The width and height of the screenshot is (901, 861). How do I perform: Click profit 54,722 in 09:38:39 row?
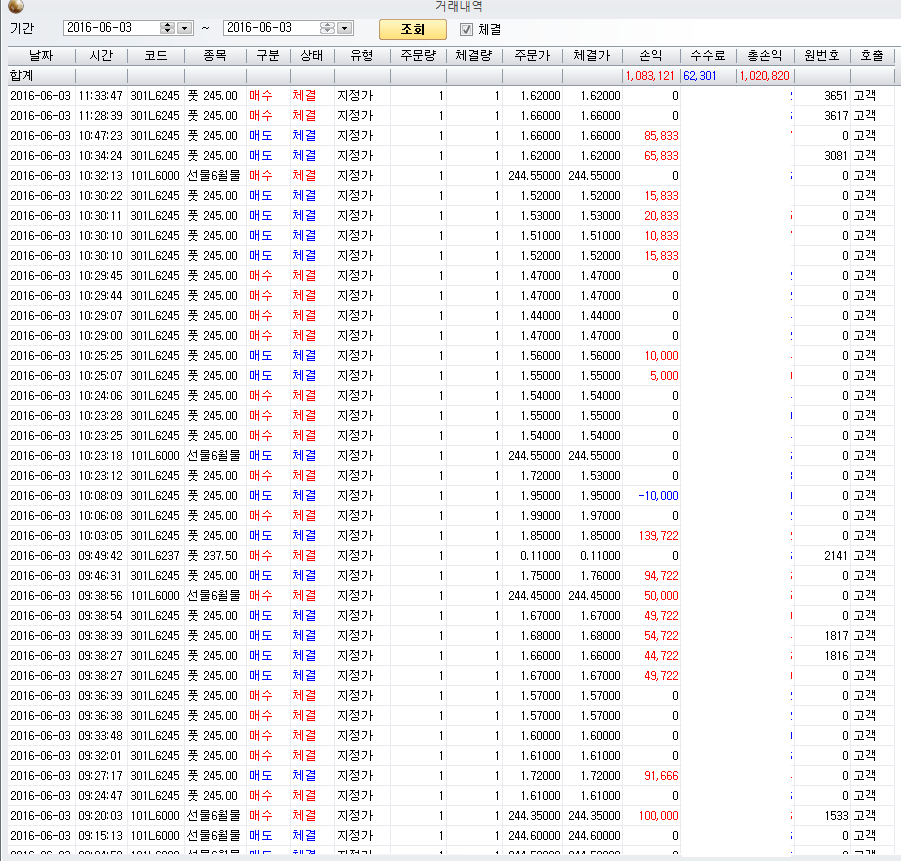[x=661, y=636]
